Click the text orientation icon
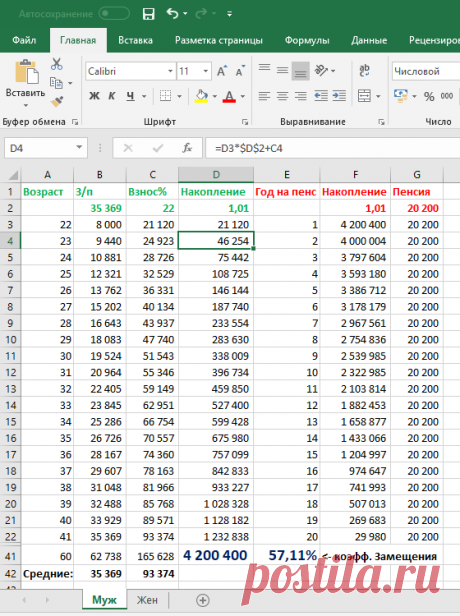 coord(321,71)
